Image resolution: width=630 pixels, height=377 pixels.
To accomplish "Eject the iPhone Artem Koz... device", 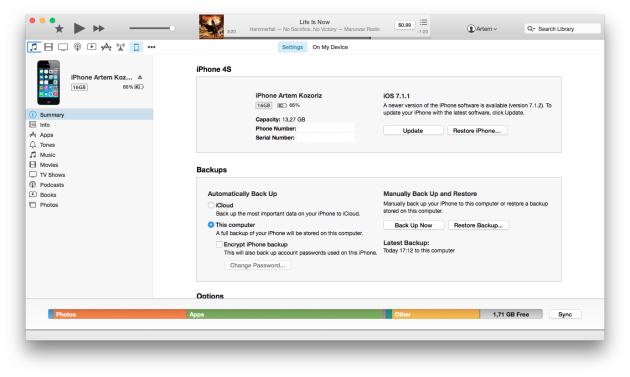I will point(140,77).
